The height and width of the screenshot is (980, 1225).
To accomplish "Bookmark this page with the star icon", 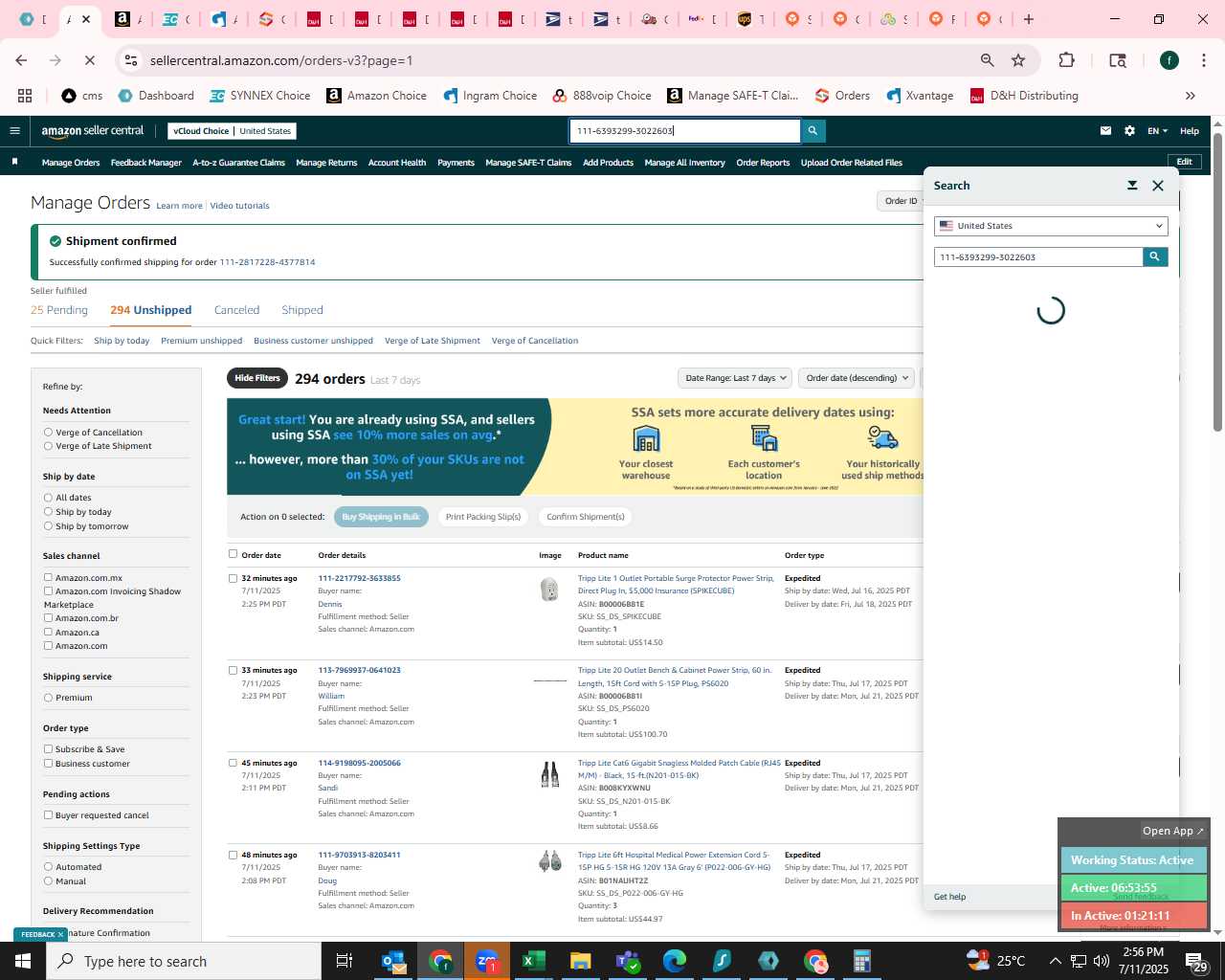I will pos(1018,60).
